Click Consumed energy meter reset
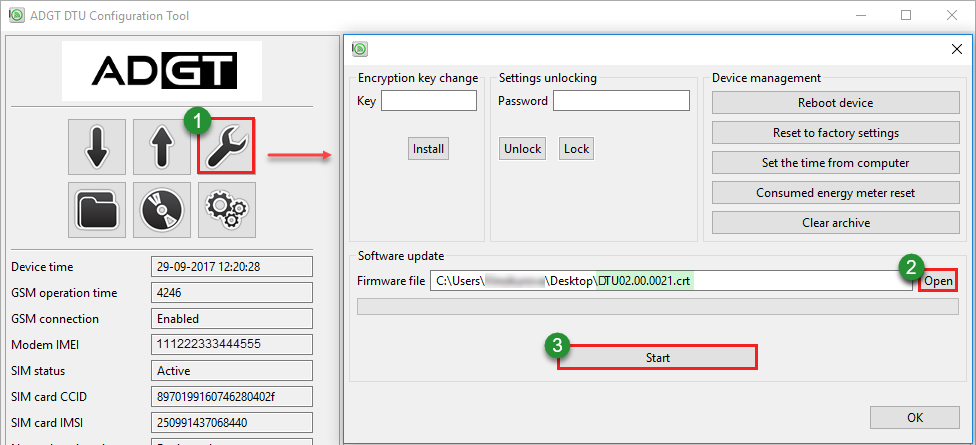This screenshot has width=976, height=445. coord(835,193)
